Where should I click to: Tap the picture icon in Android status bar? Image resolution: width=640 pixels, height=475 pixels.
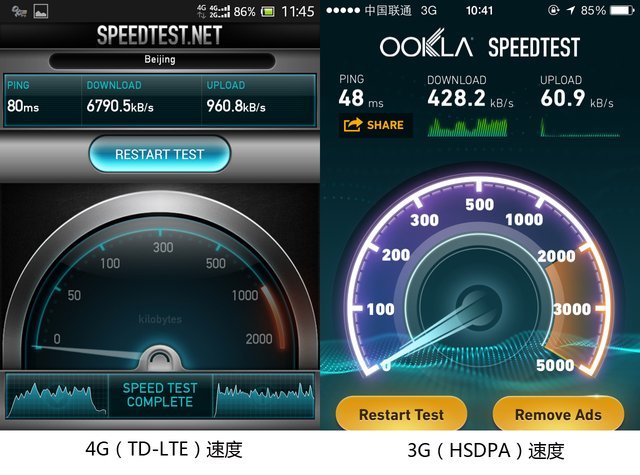tap(41, 11)
